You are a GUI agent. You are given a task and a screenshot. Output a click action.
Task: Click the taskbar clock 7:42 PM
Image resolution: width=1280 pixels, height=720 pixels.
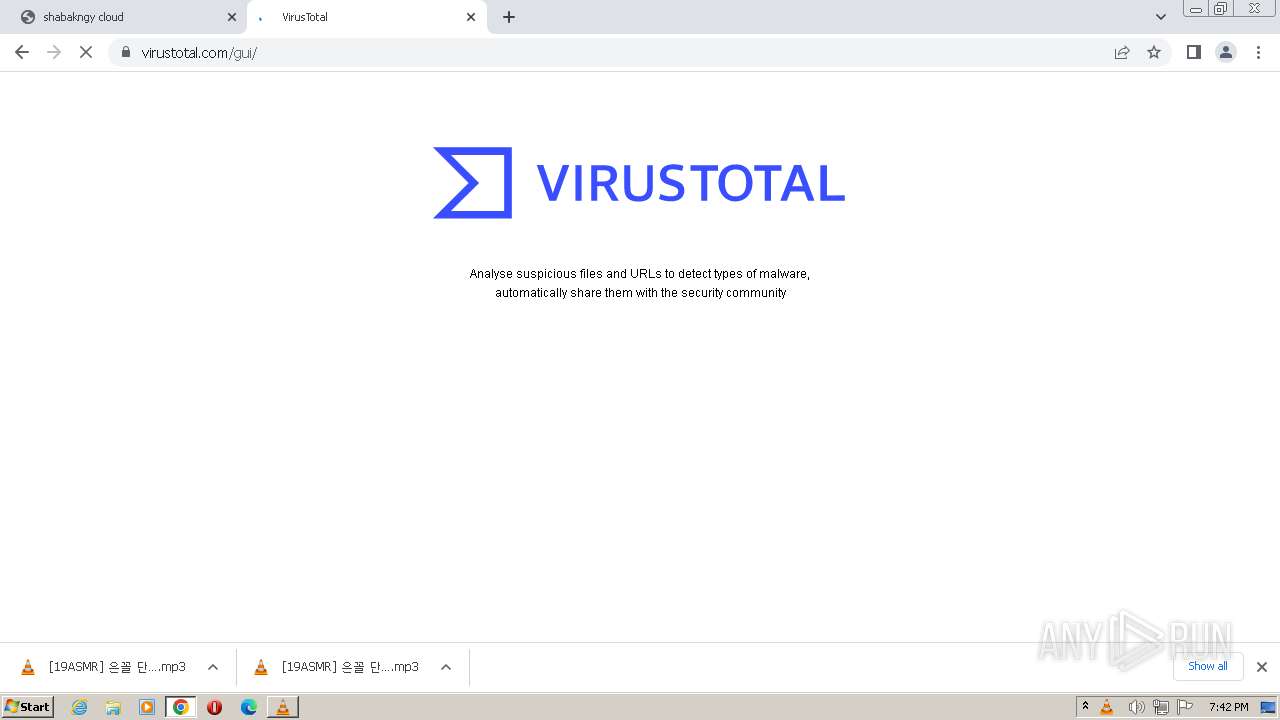[1228, 707]
